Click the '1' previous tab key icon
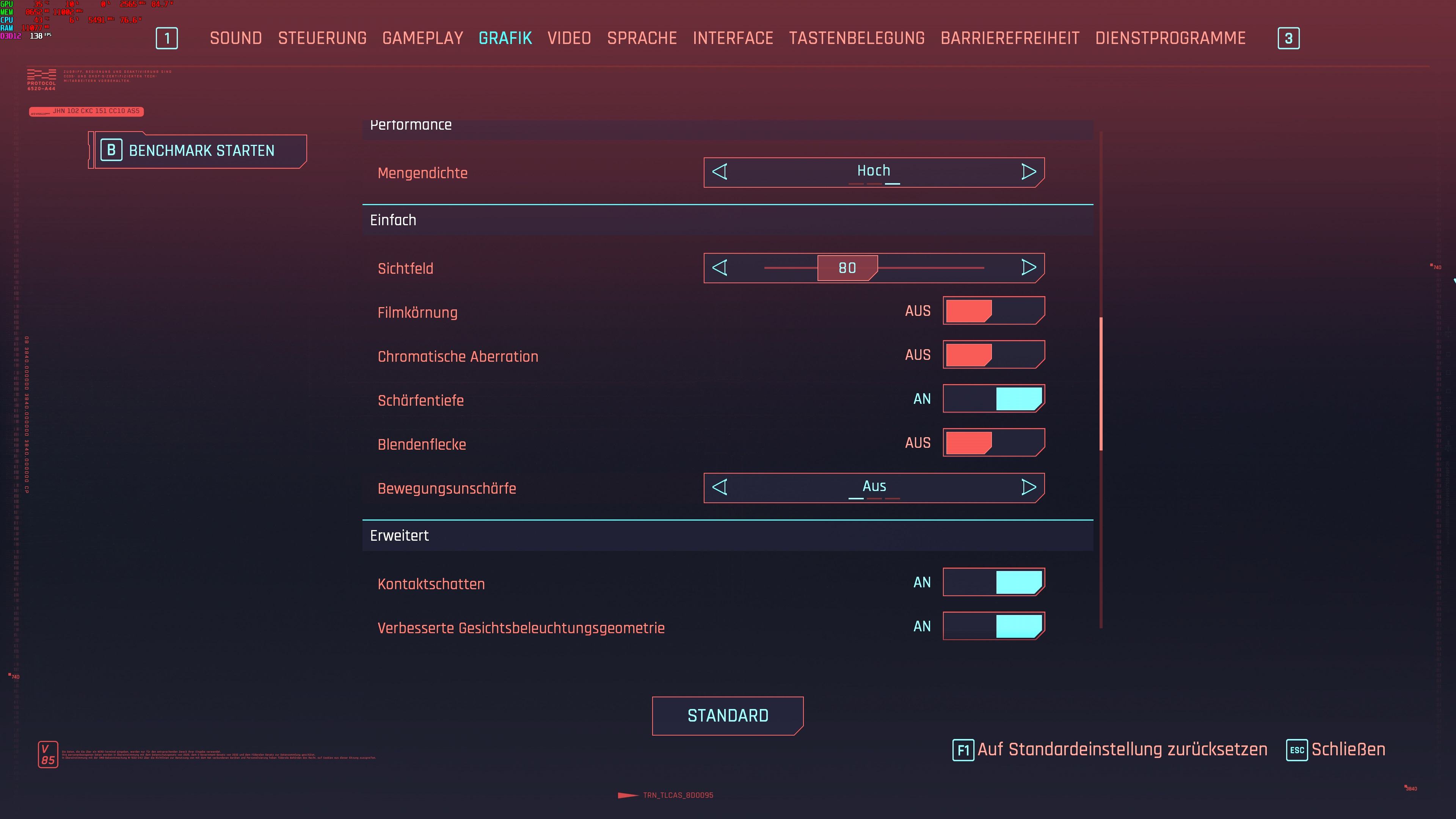 167,38
